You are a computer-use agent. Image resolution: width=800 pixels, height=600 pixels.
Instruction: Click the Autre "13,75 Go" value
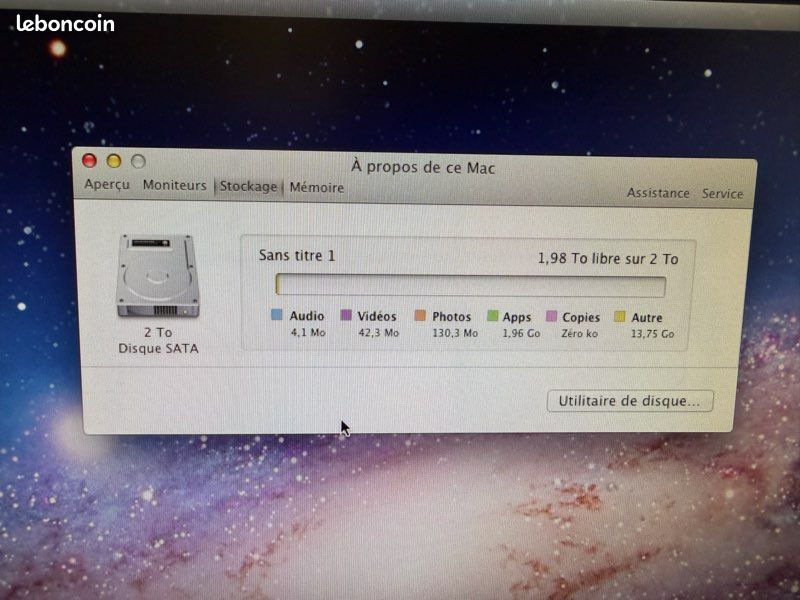(x=653, y=334)
